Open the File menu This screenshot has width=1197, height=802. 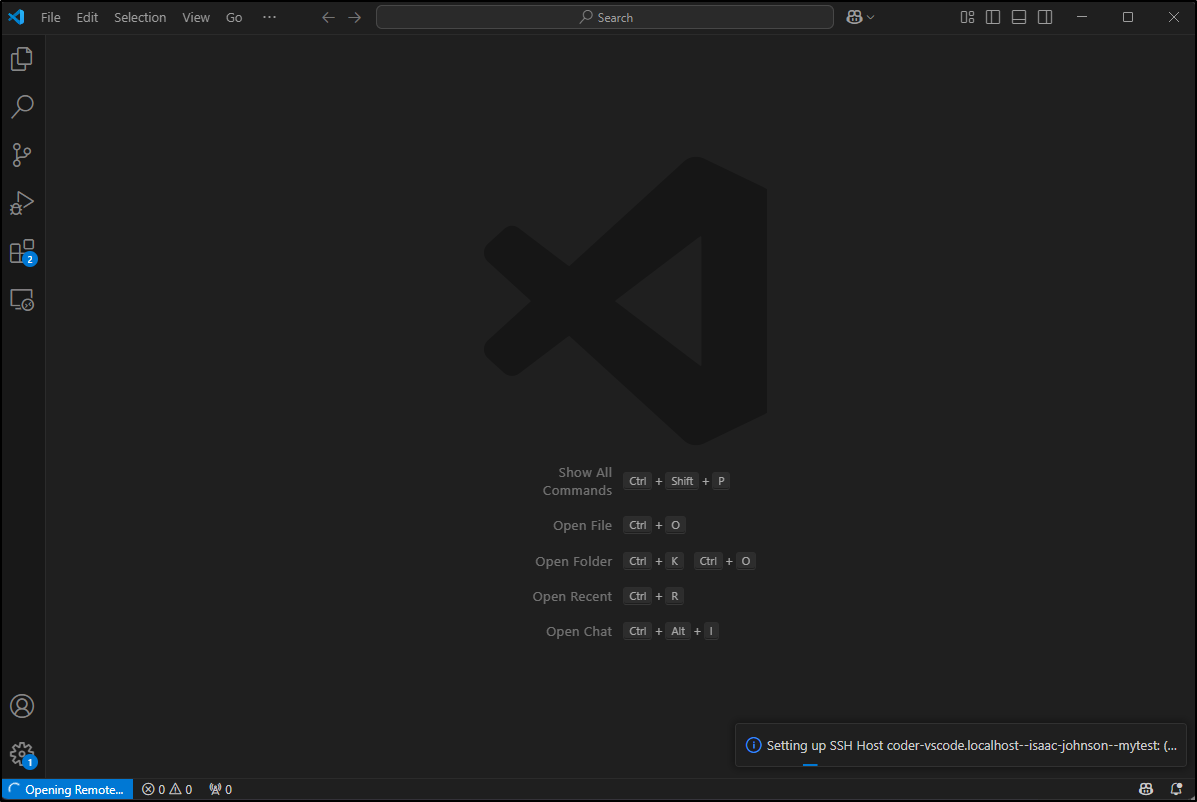(x=50, y=17)
